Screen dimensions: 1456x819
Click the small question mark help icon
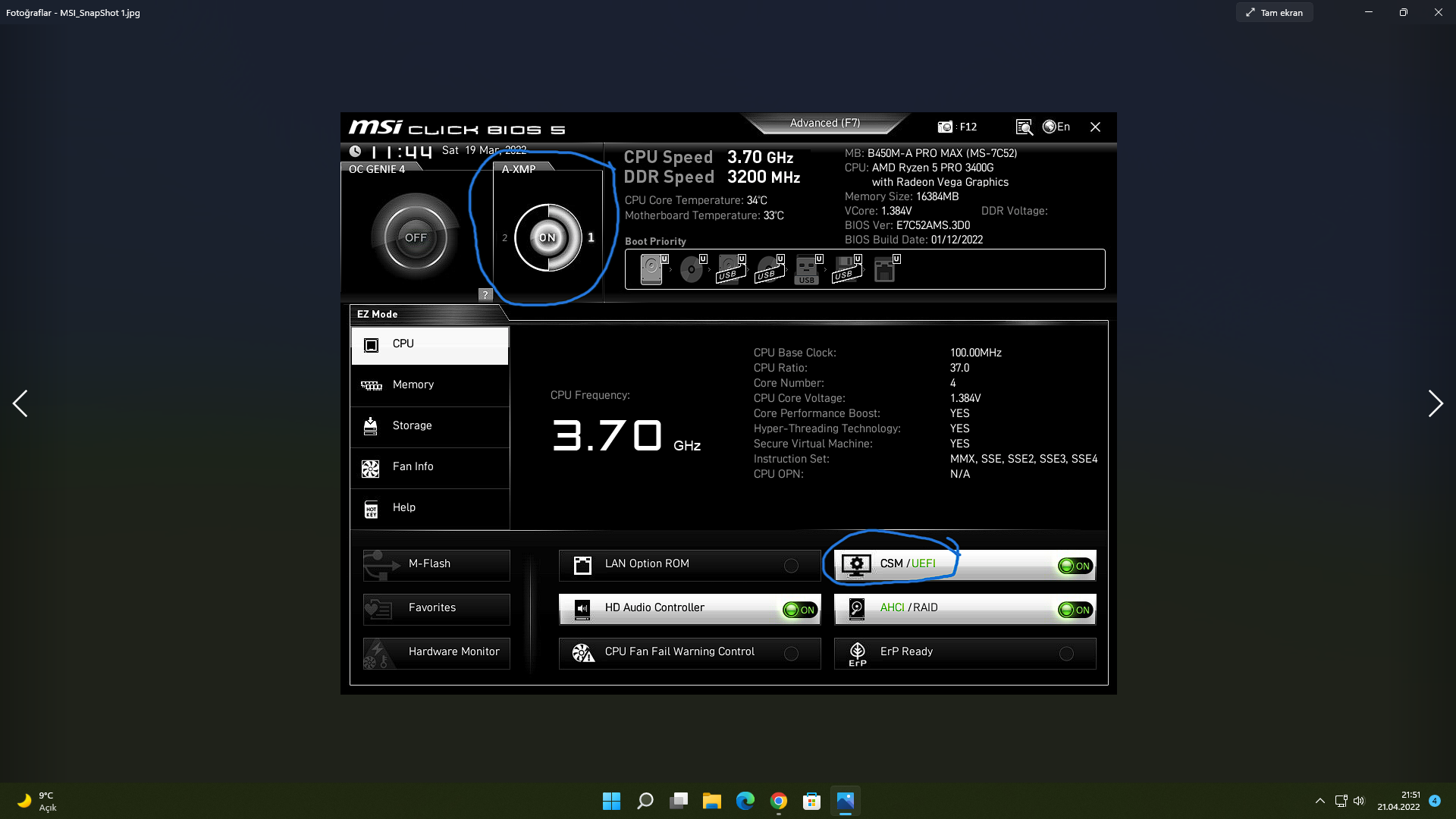(x=485, y=294)
